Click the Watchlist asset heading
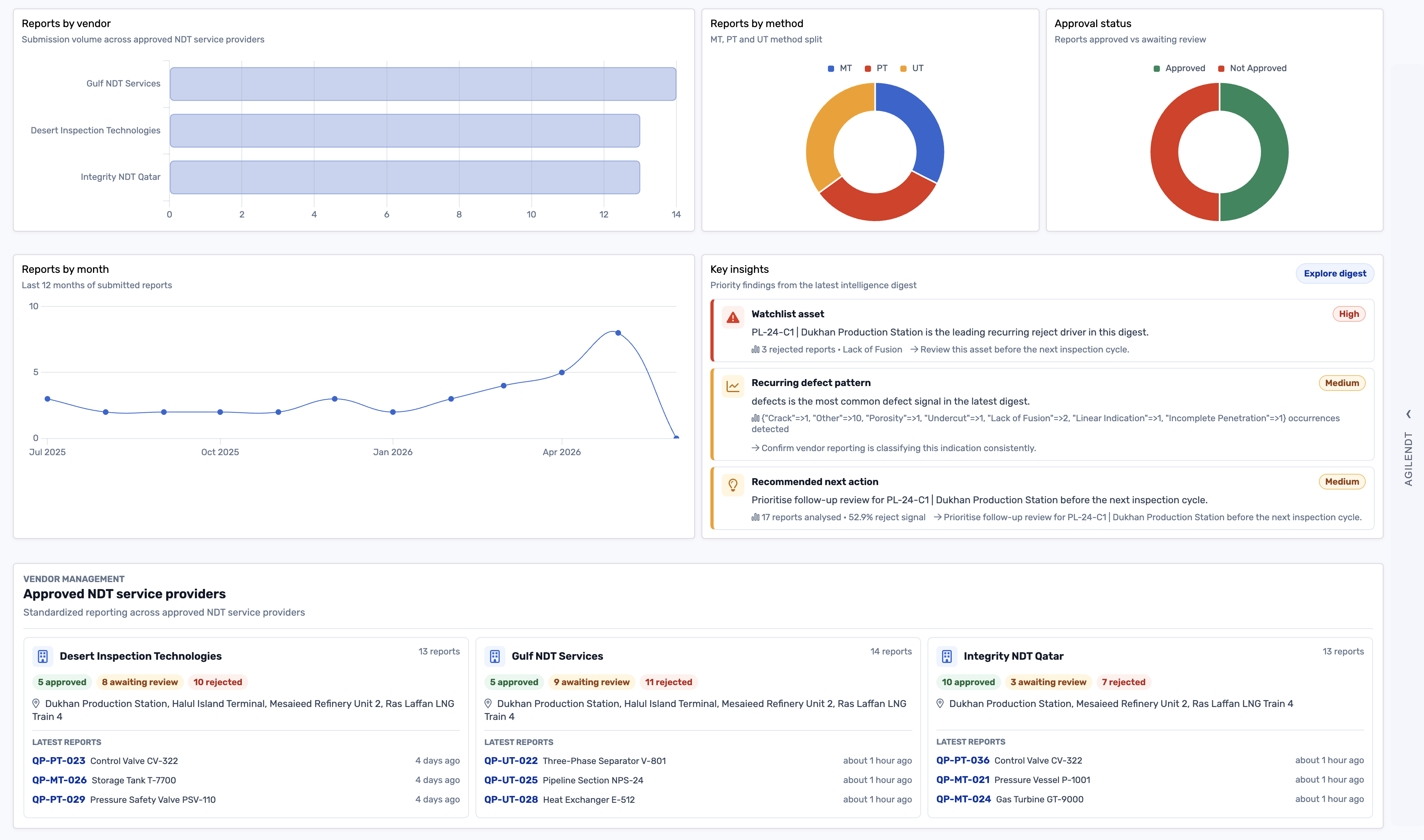This screenshot has width=1424, height=840. (787, 314)
